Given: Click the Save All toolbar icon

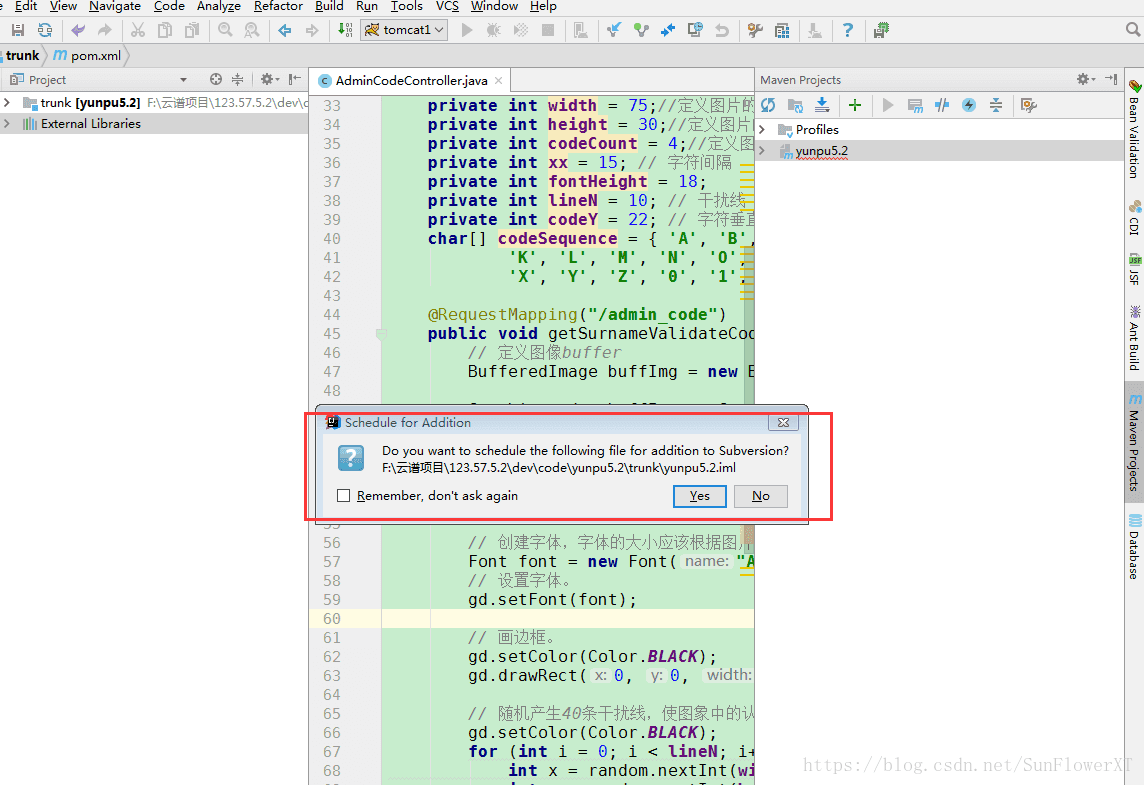Looking at the screenshot, I should [18, 30].
